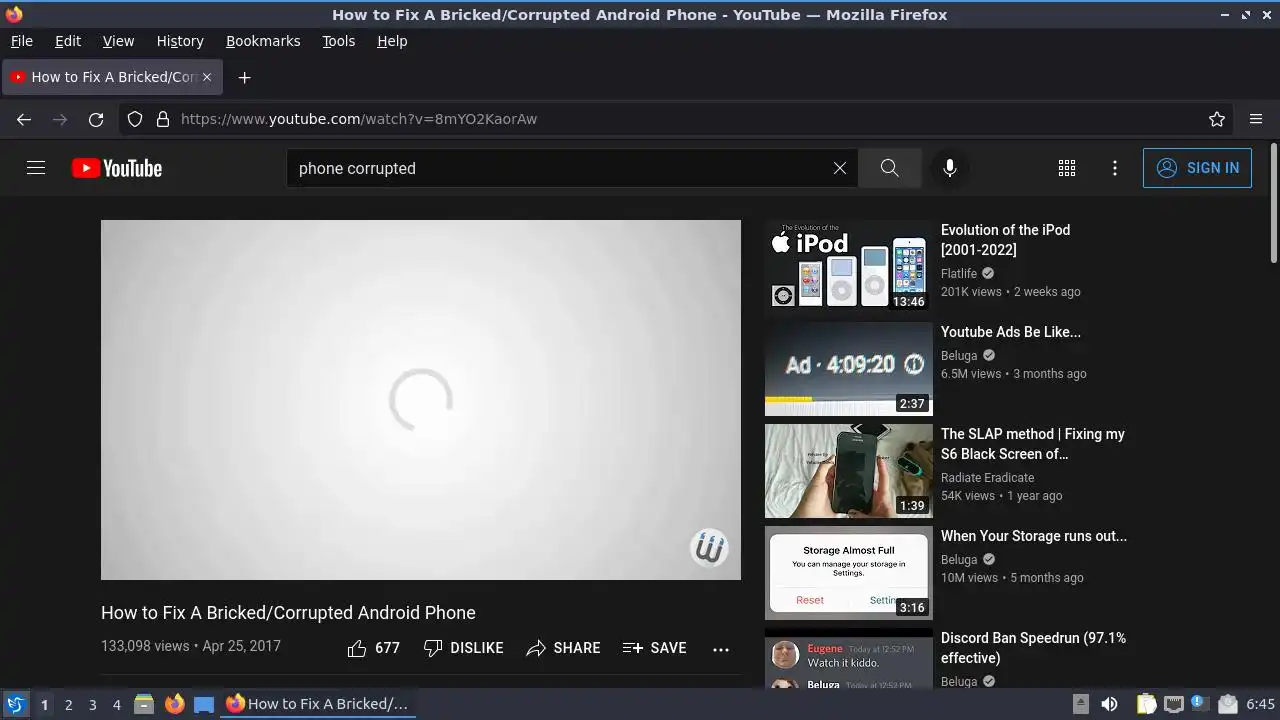This screenshot has width=1280, height=720.
Task: Open title Discord Ban Speedrun (97.1% effective)
Action: (1033, 648)
